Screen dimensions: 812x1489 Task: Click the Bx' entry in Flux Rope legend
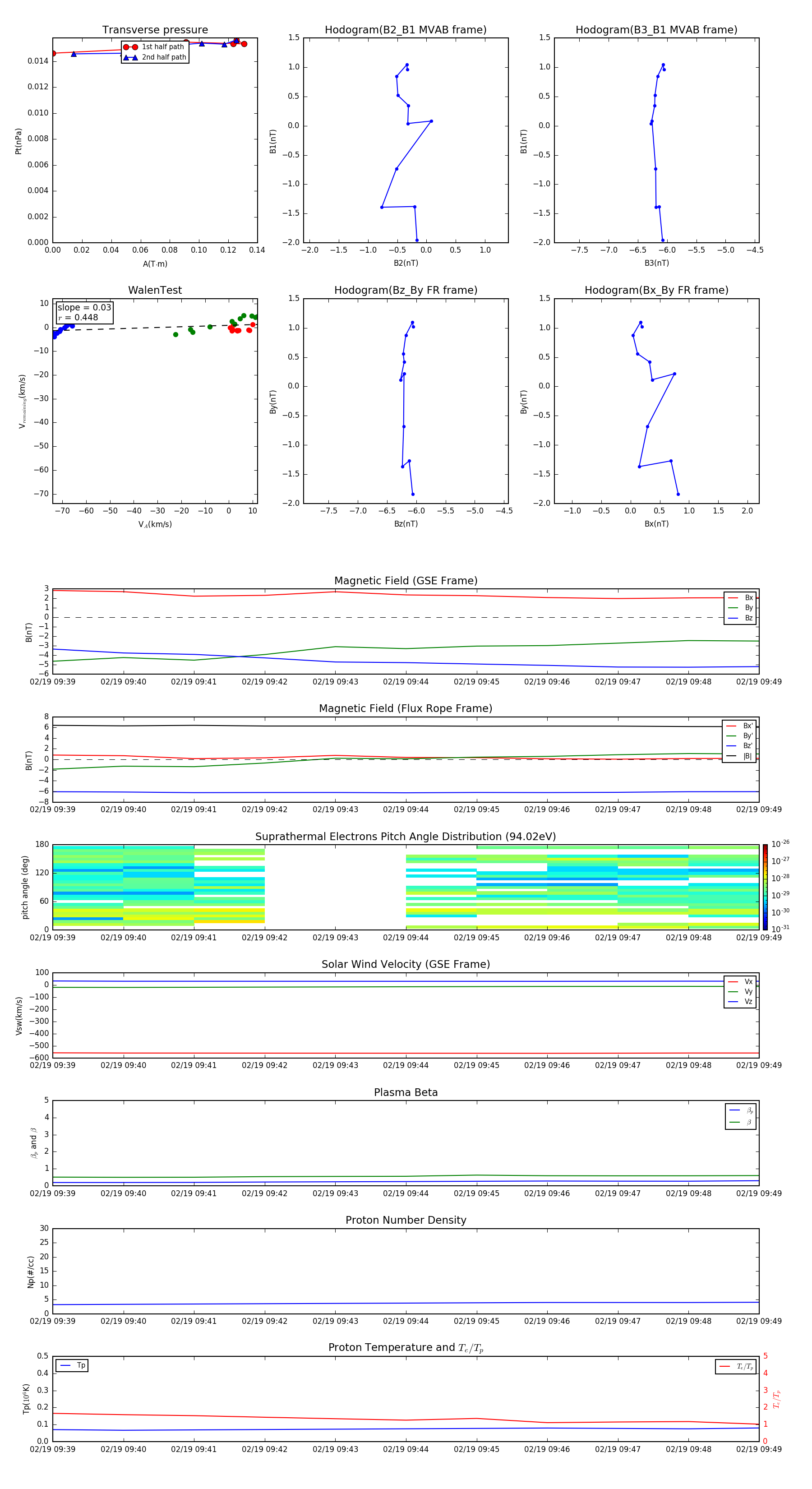pos(739,726)
